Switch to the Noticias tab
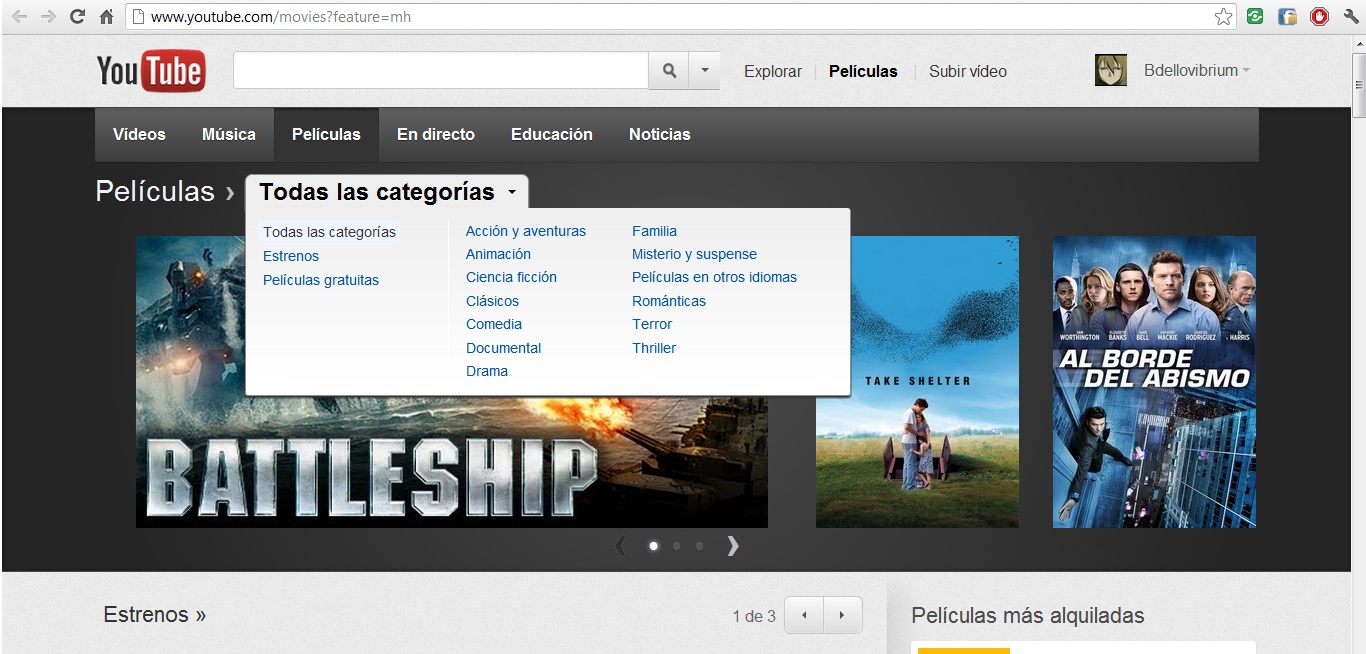1366x654 pixels. pyautogui.click(x=659, y=133)
